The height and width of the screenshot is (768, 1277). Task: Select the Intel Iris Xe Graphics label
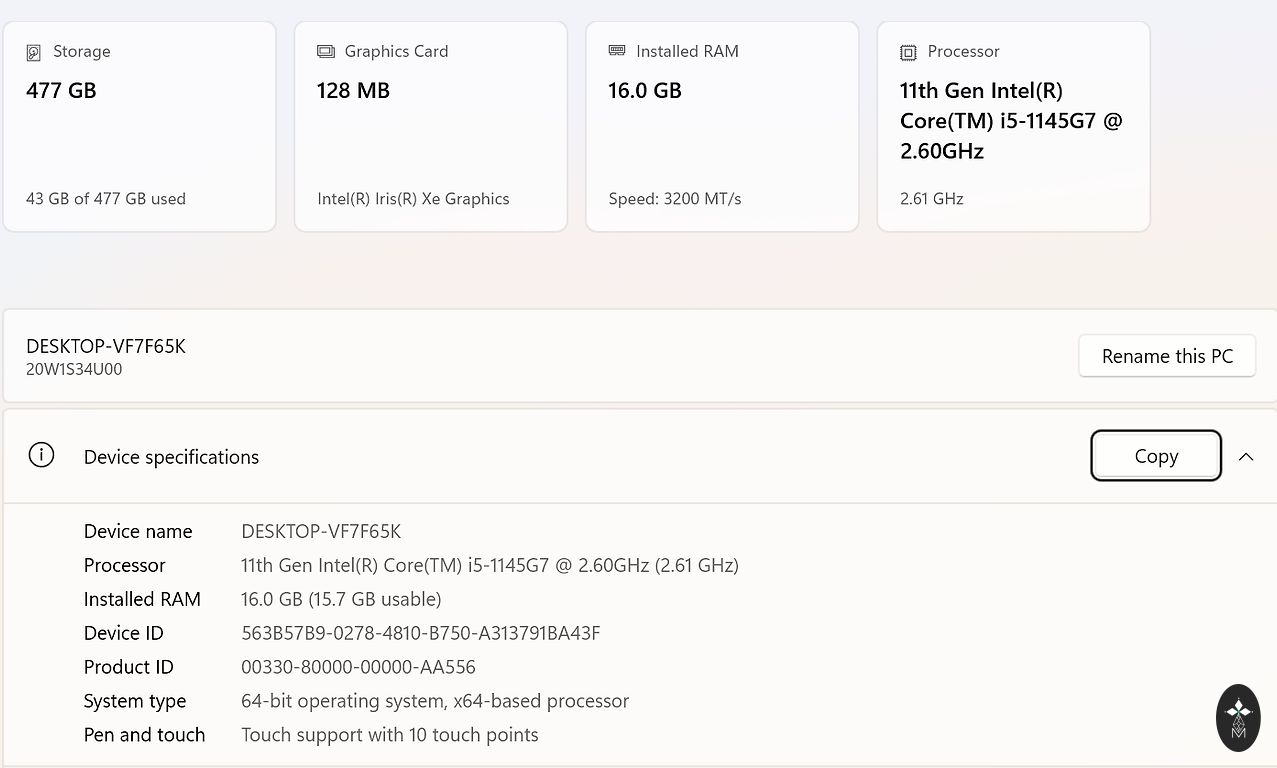pyautogui.click(x=413, y=199)
